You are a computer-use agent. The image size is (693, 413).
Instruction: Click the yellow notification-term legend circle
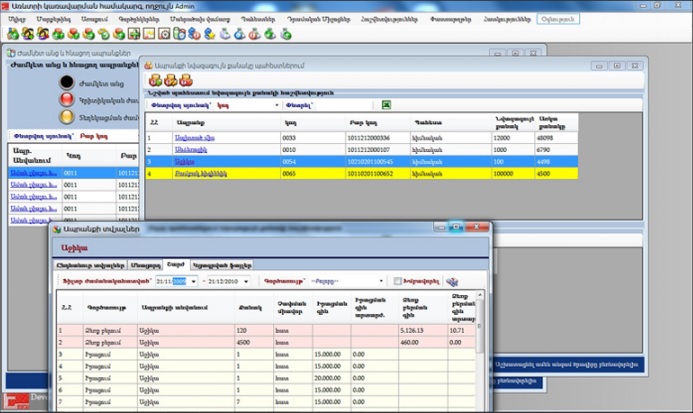tap(67, 116)
